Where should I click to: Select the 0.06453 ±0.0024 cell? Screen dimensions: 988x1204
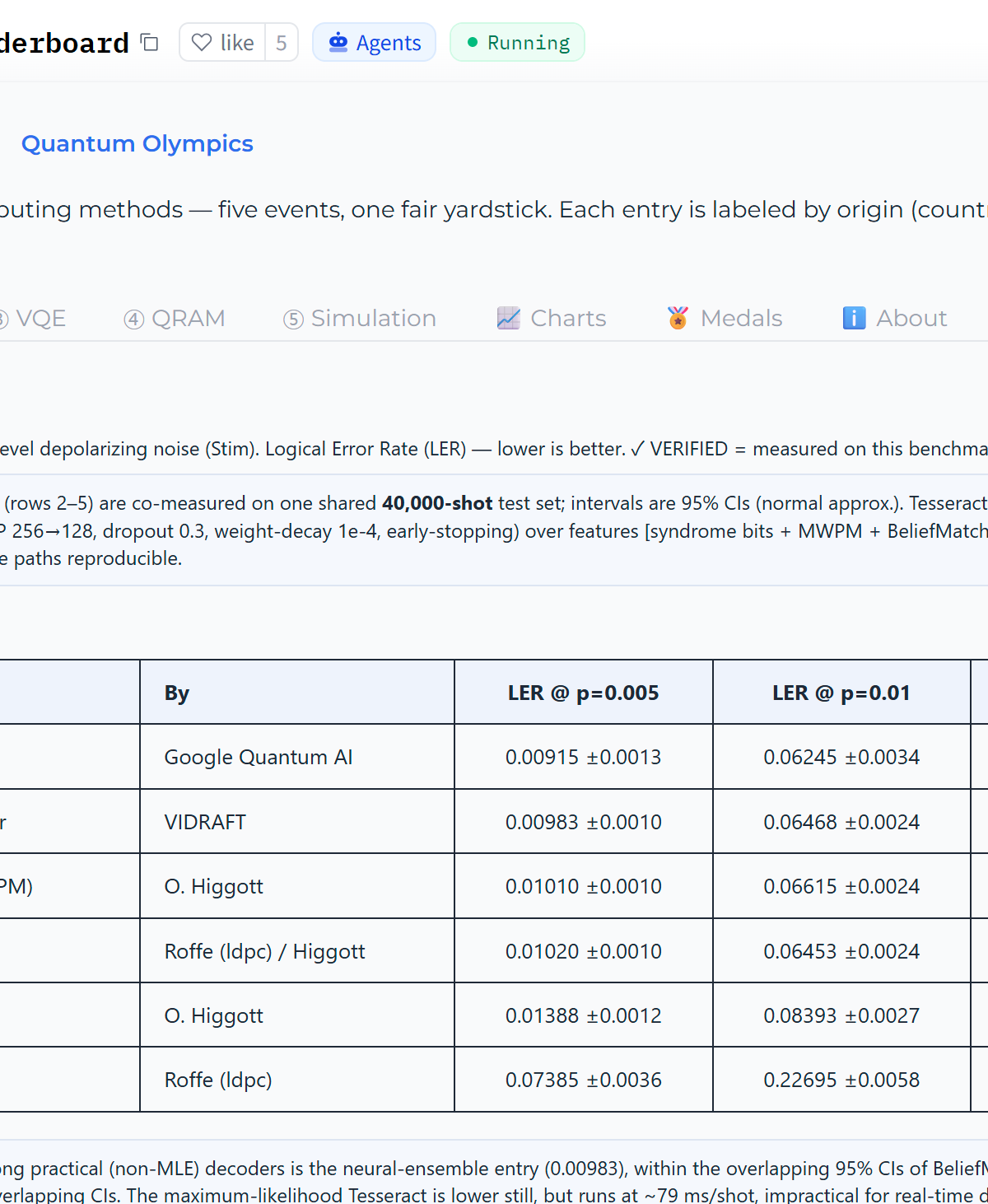[x=841, y=951]
